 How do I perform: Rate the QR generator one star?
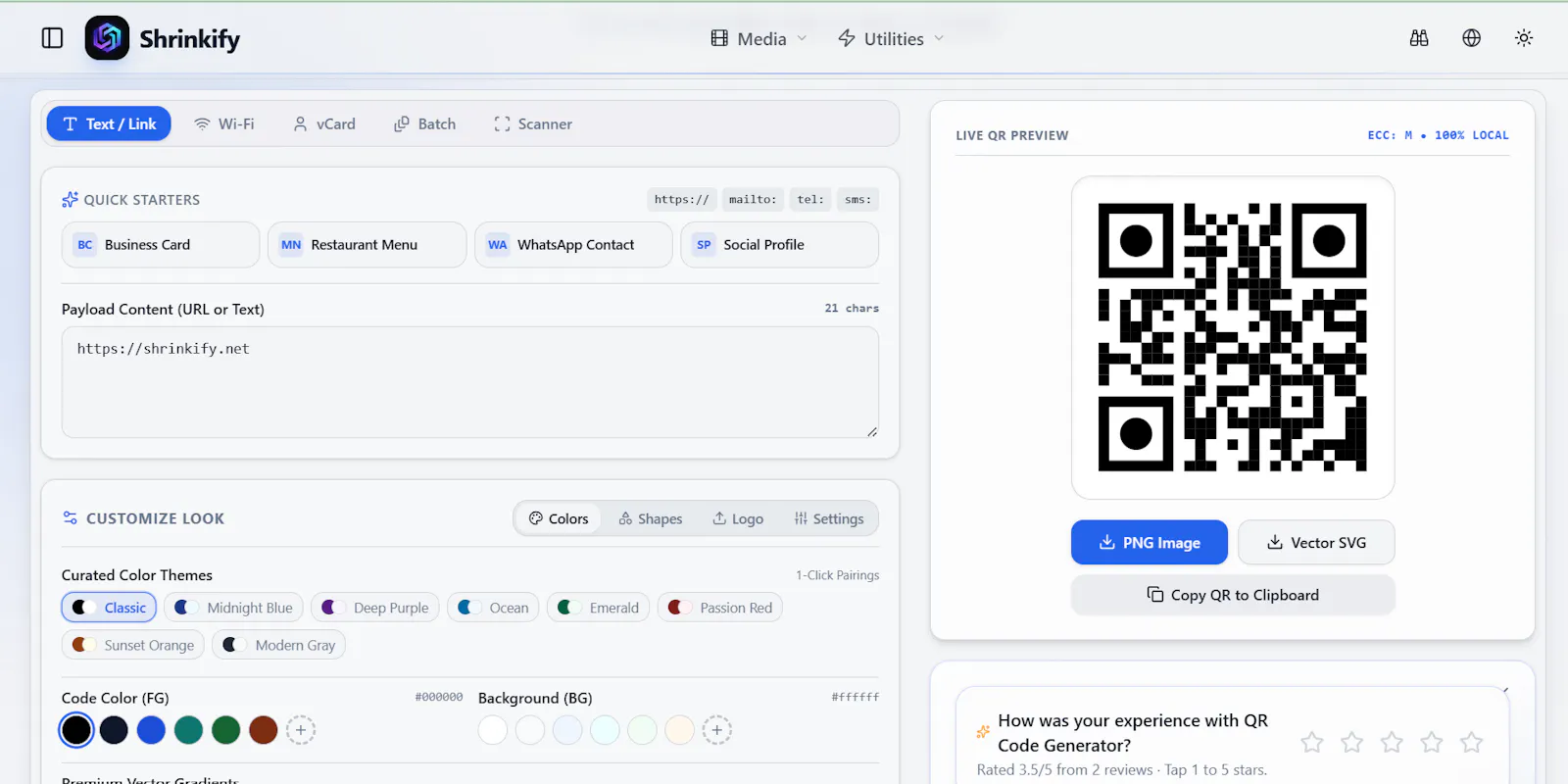tap(1312, 743)
